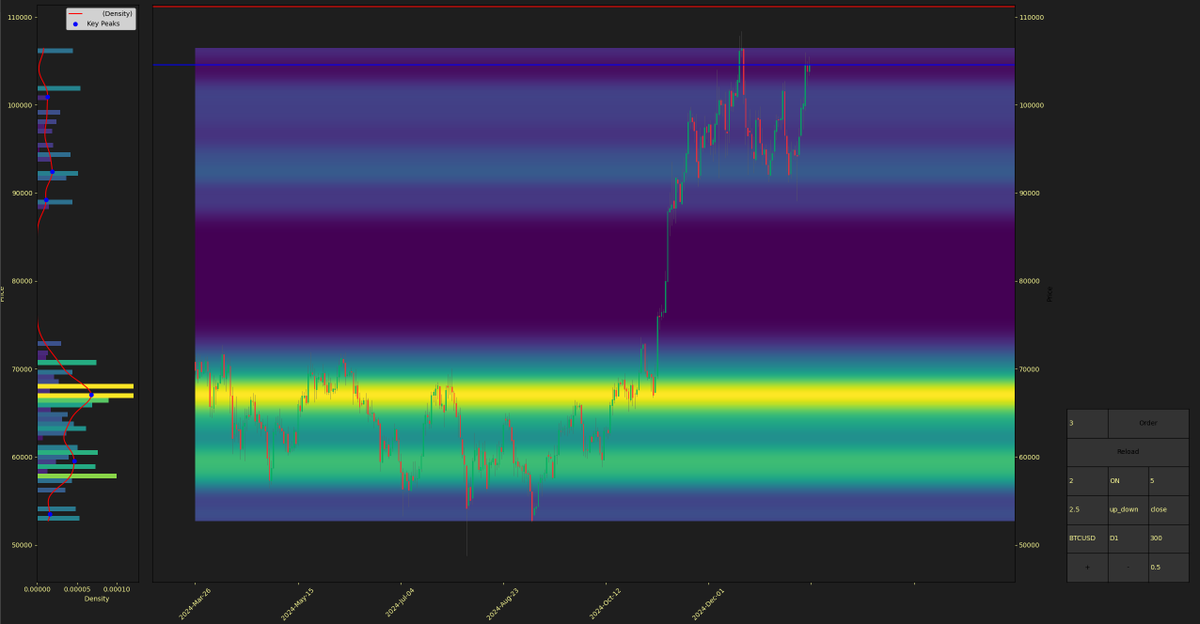Viewport: 1200px width, 624px height.
Task: Click the red horizontal line above the chart
Action: click(x=583, y=6)
